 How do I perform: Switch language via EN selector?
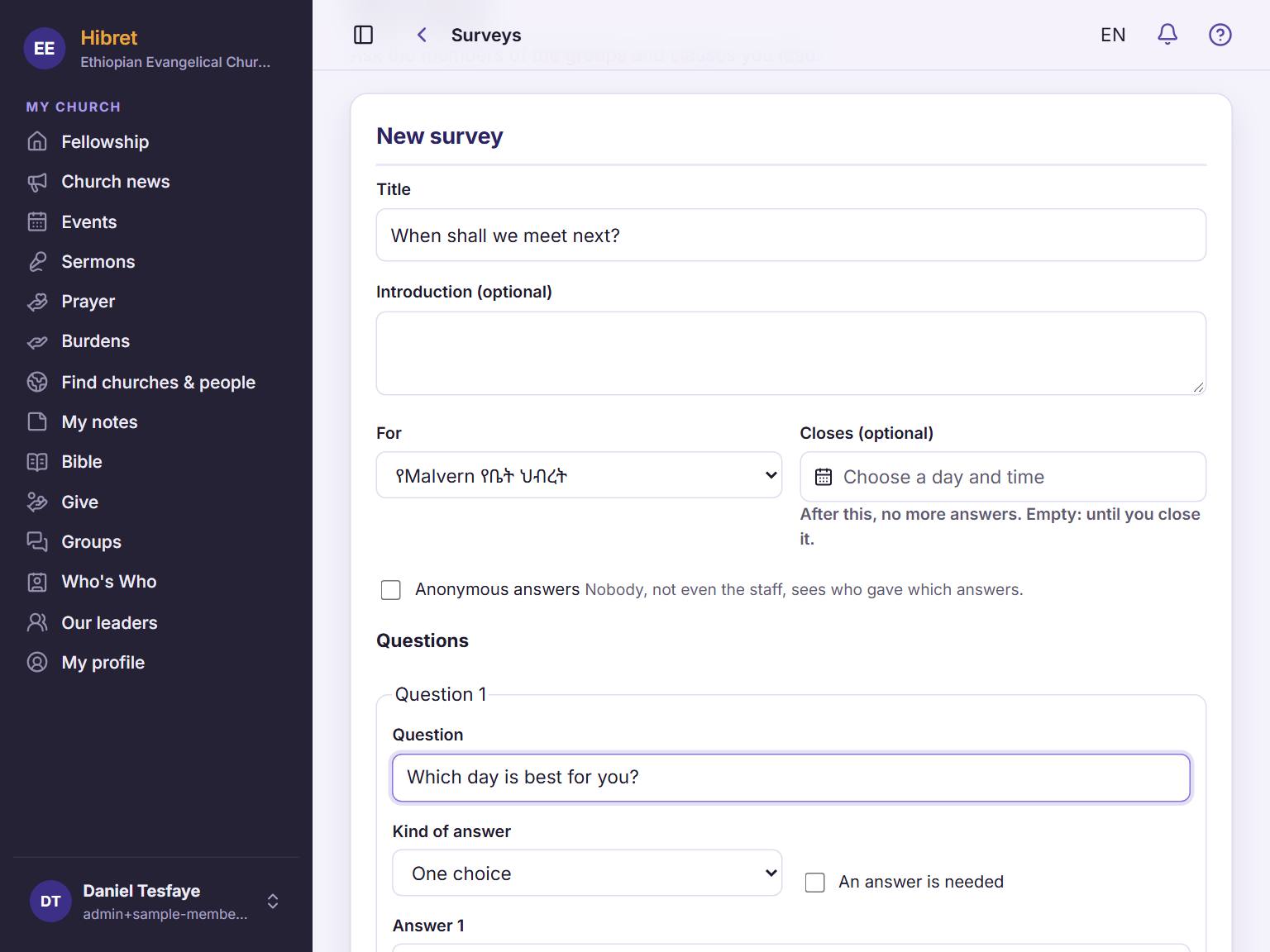click(x=1113, y=35)
